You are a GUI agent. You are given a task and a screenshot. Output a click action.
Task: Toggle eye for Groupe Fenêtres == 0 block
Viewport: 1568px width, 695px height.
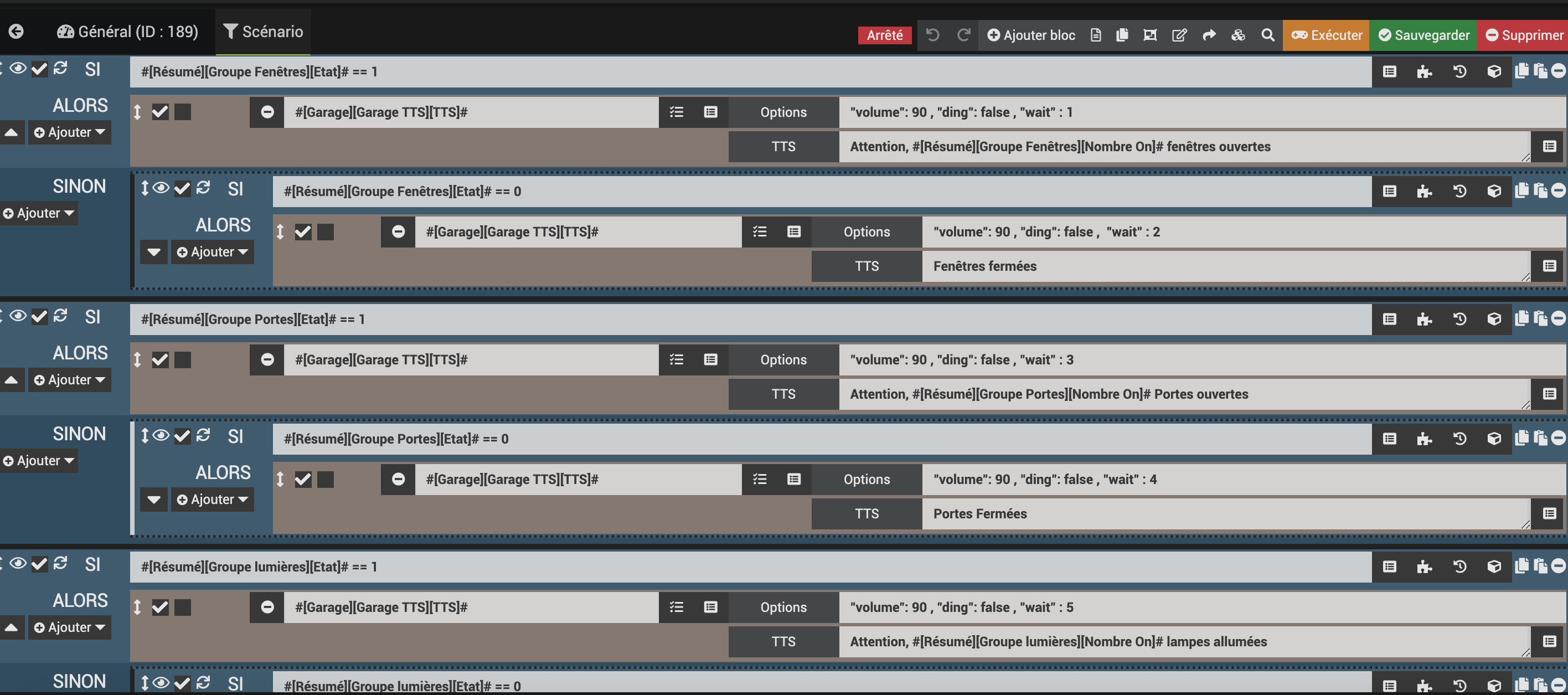(x=161, y=188)
